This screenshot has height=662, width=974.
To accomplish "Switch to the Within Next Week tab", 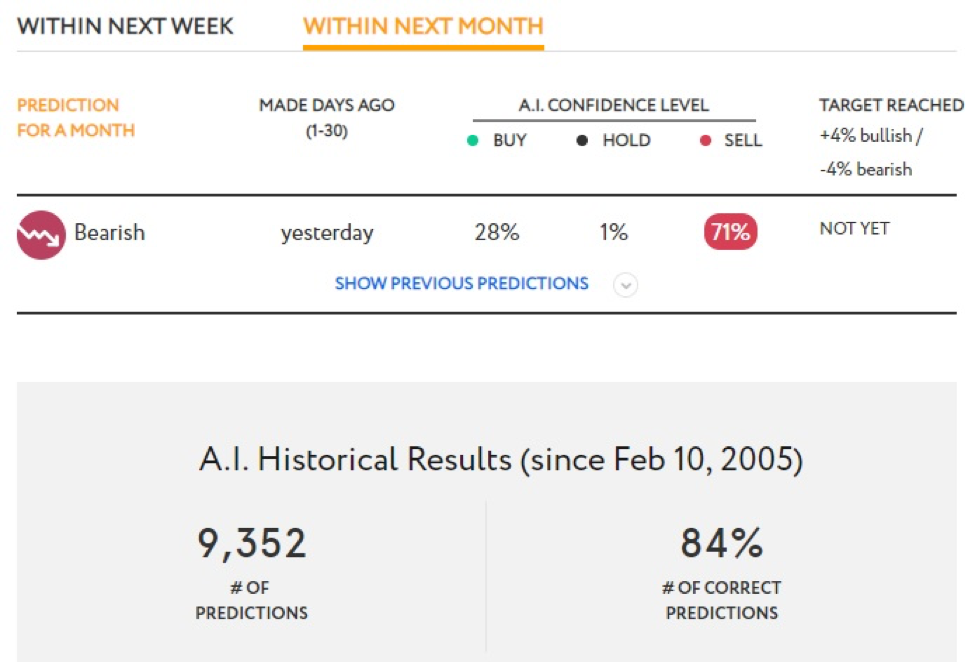I will 125,26.
